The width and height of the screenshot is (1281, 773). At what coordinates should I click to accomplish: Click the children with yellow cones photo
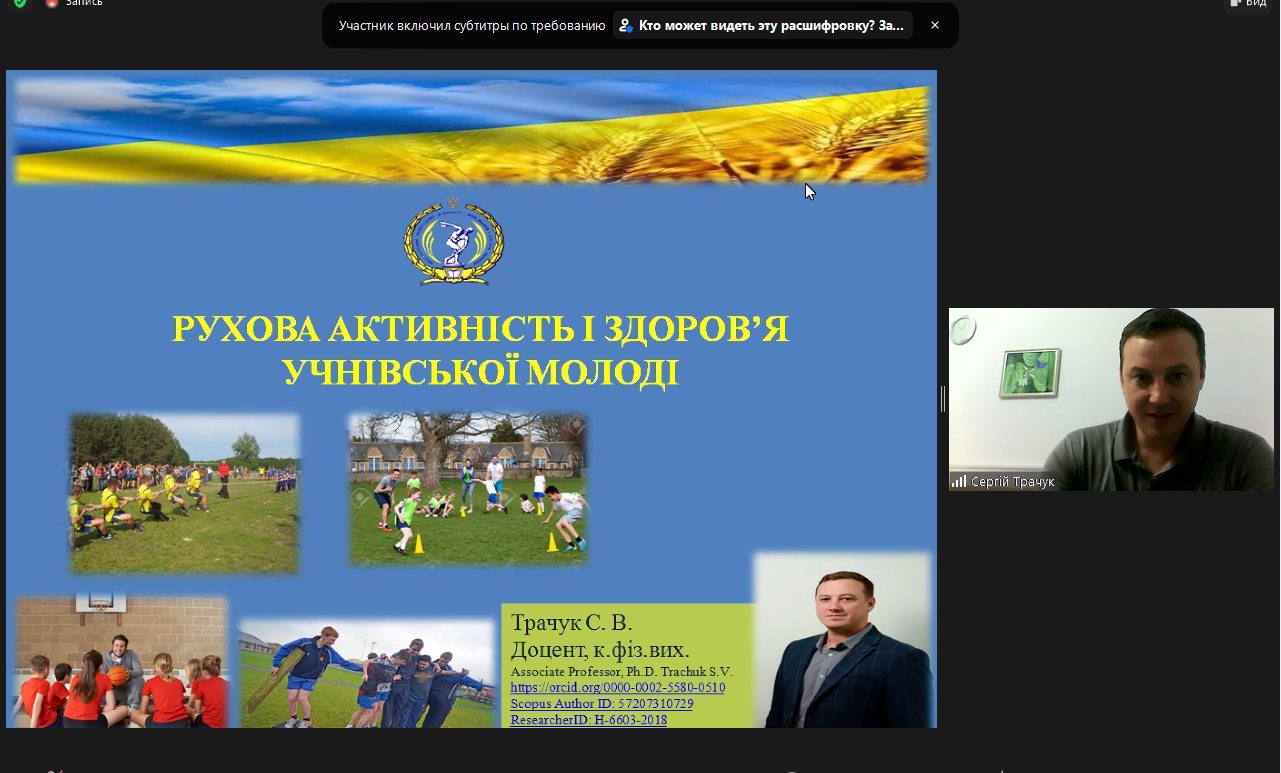pyautogui.click(x=467, y=489)
